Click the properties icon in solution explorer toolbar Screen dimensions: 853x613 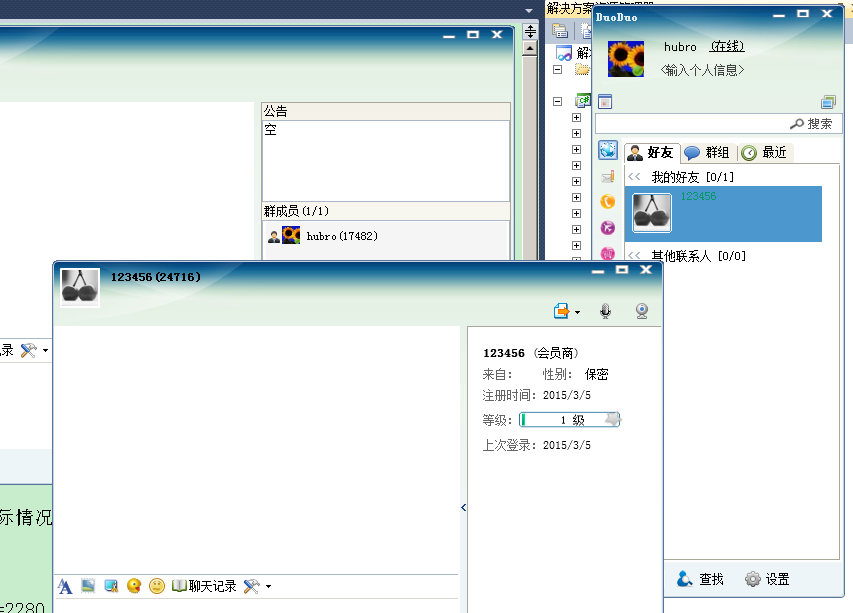point(560,31)
